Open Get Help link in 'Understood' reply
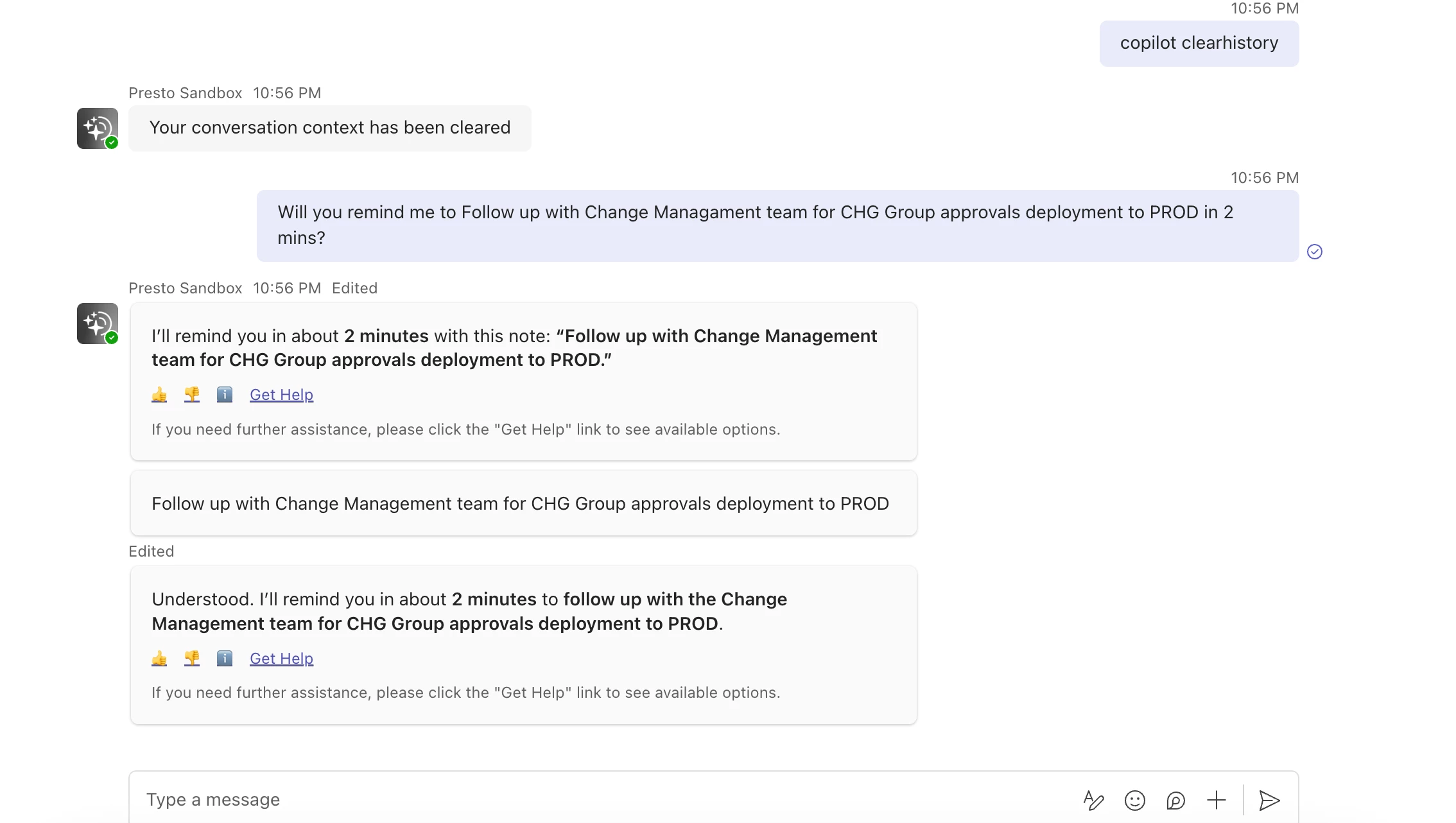The width and height of the screenshot is (1456, 823). click(281, 659)
